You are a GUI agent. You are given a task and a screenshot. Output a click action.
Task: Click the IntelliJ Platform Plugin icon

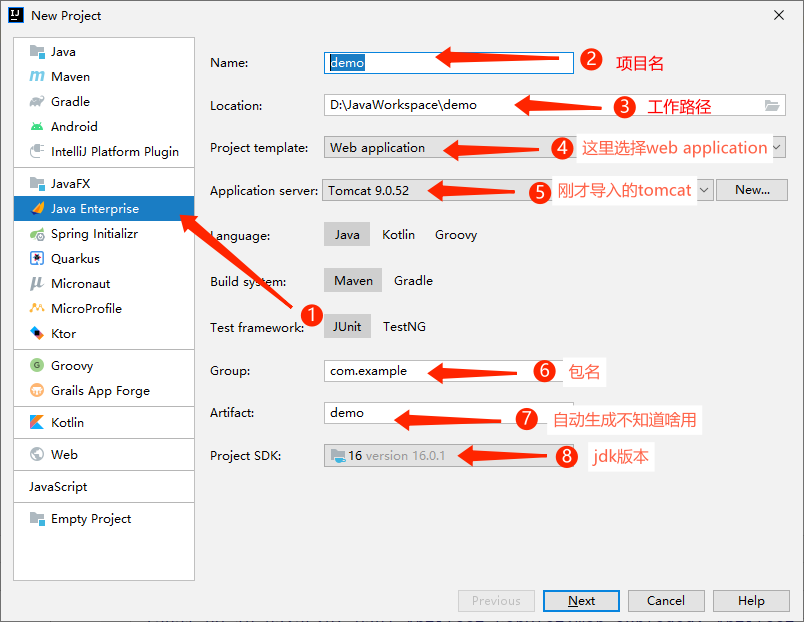[37, 151]
